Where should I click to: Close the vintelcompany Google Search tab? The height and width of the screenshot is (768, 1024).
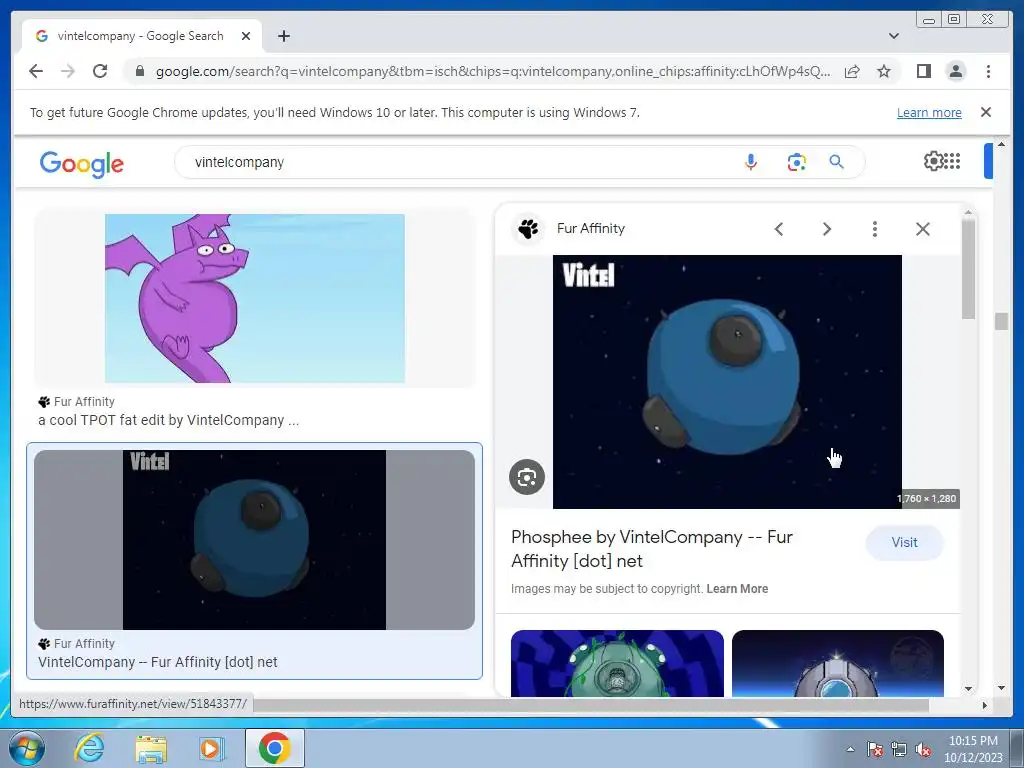click(x=246, y=36)
